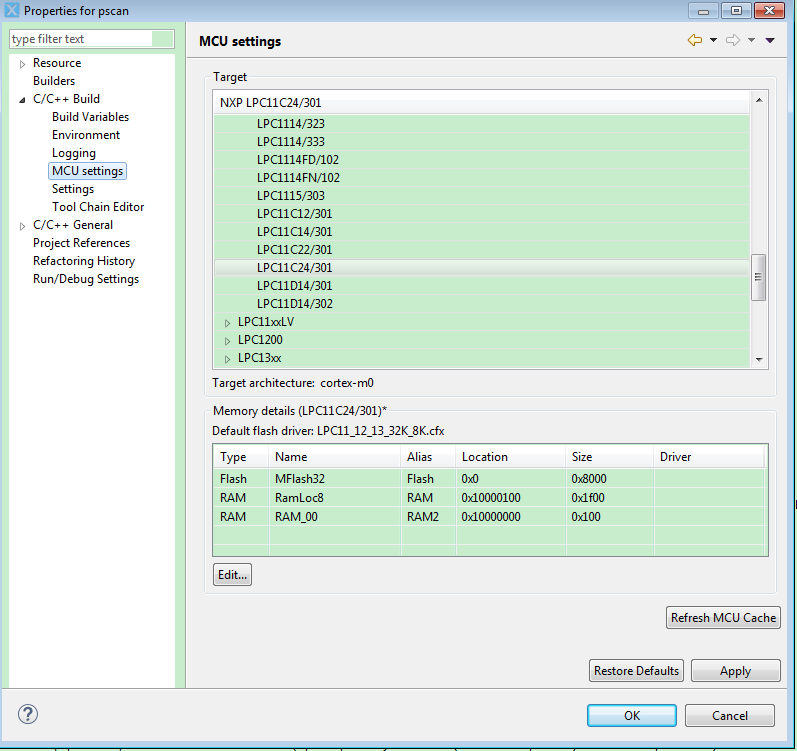Click the Name column header
797x751 pixels.
334,457
